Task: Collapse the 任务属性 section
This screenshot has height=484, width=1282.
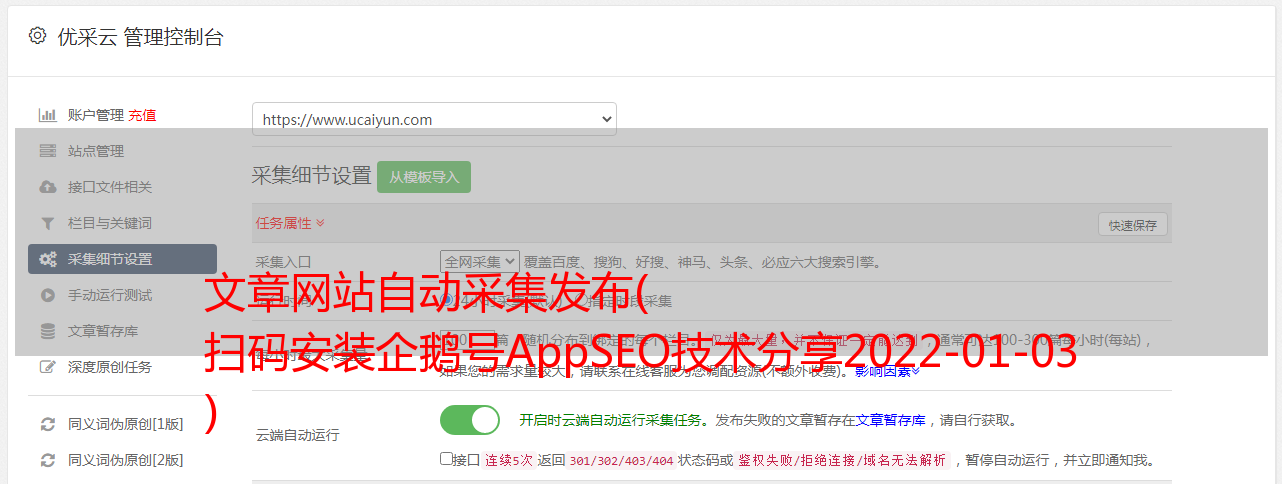Action: [290, 223]
